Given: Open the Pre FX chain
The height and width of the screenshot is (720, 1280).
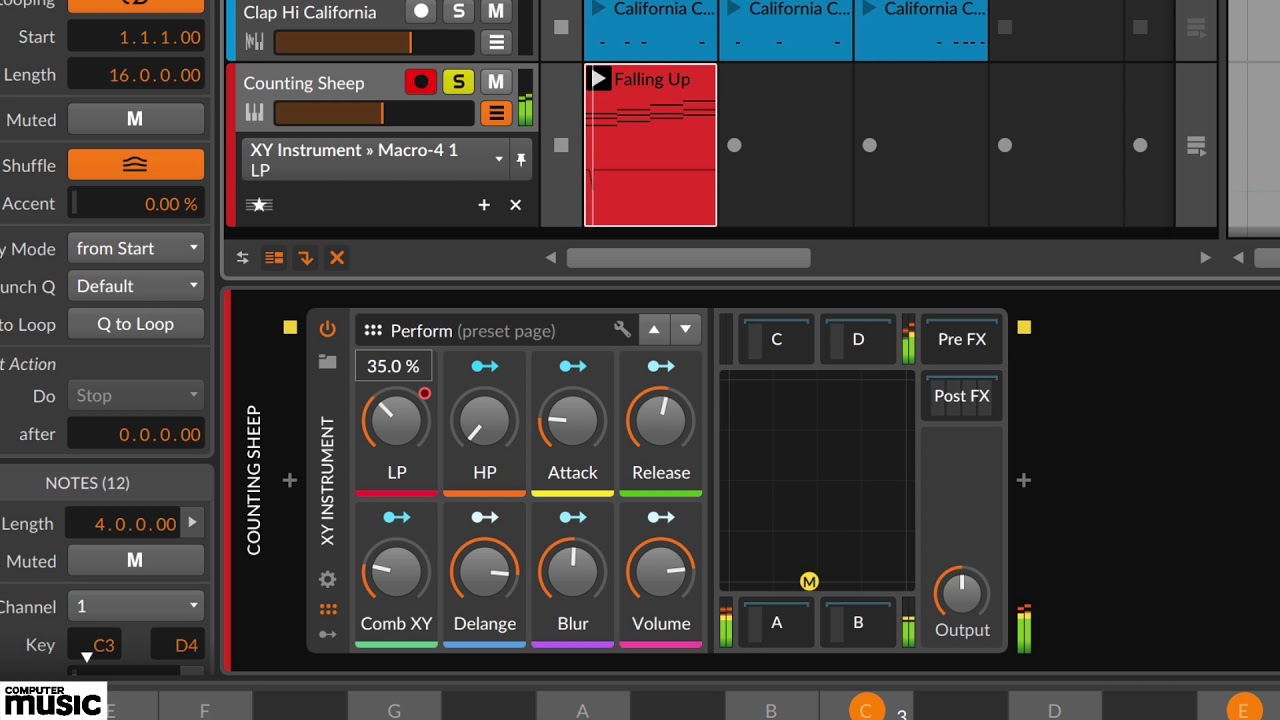Looking at the screenshot, I should click(x=962, y=340).
